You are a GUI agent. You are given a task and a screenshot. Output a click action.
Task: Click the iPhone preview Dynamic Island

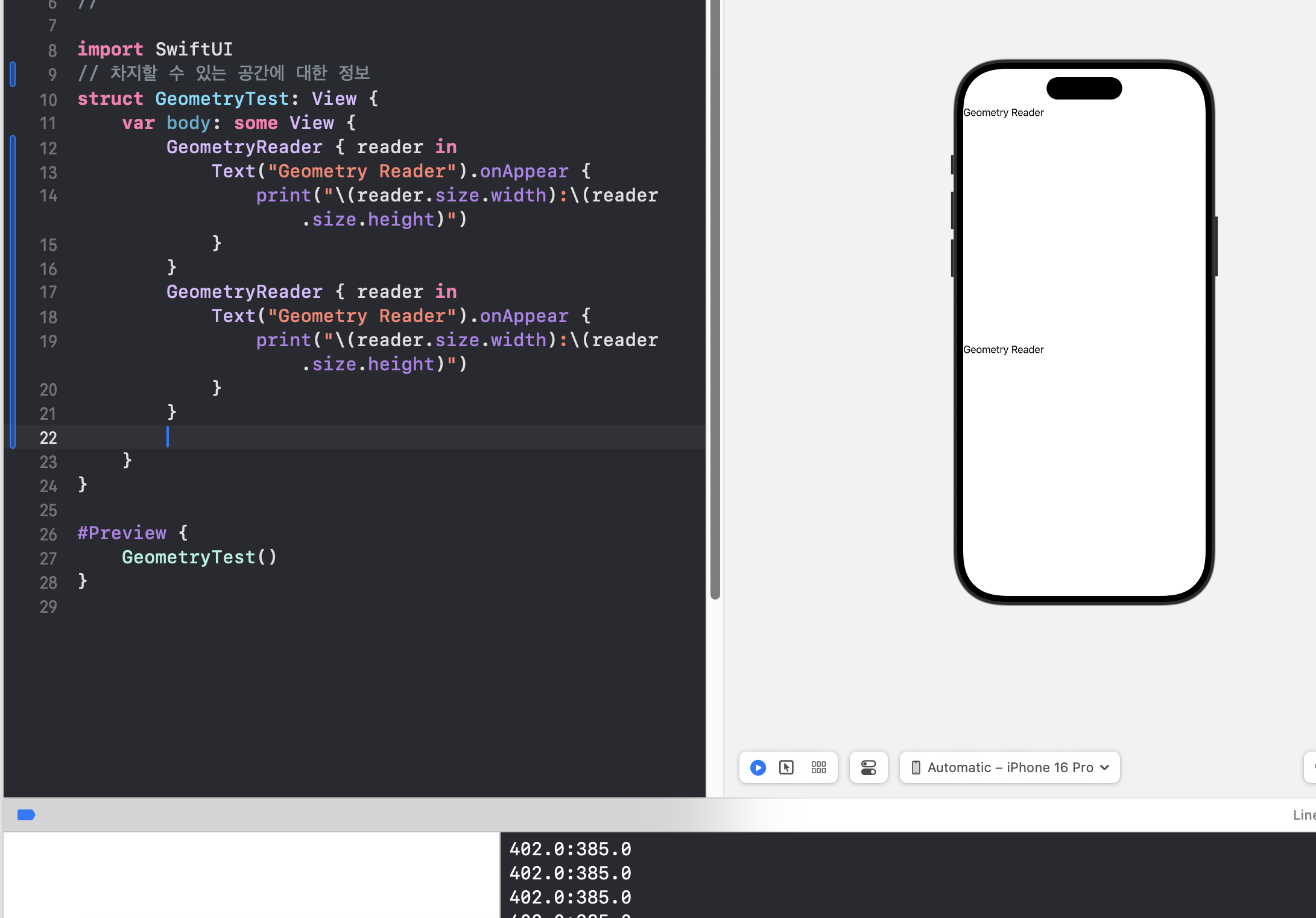pyautogui.click(x=1084, y=89)
